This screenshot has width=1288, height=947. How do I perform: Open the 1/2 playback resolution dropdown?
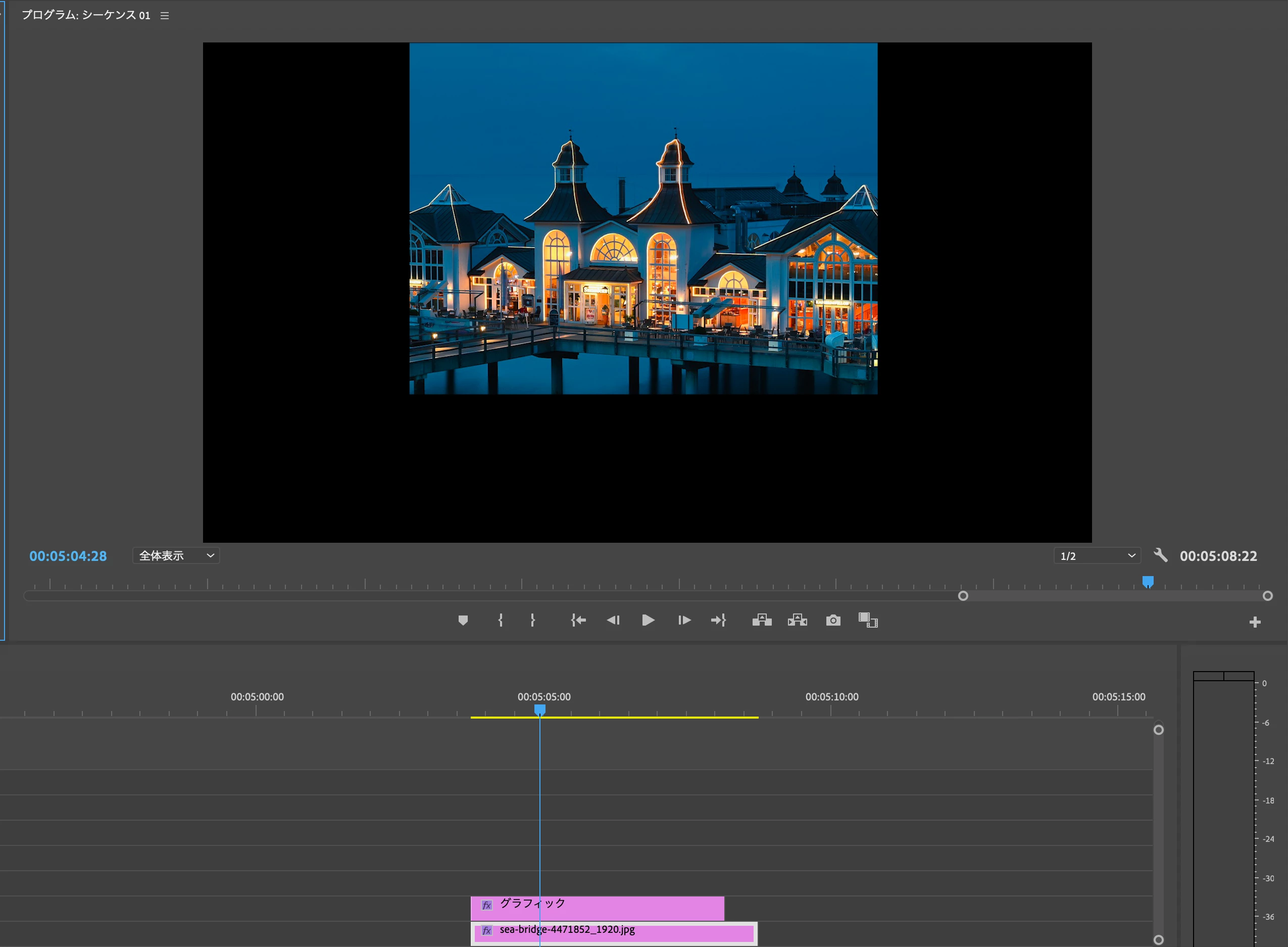click(1097, 556)
